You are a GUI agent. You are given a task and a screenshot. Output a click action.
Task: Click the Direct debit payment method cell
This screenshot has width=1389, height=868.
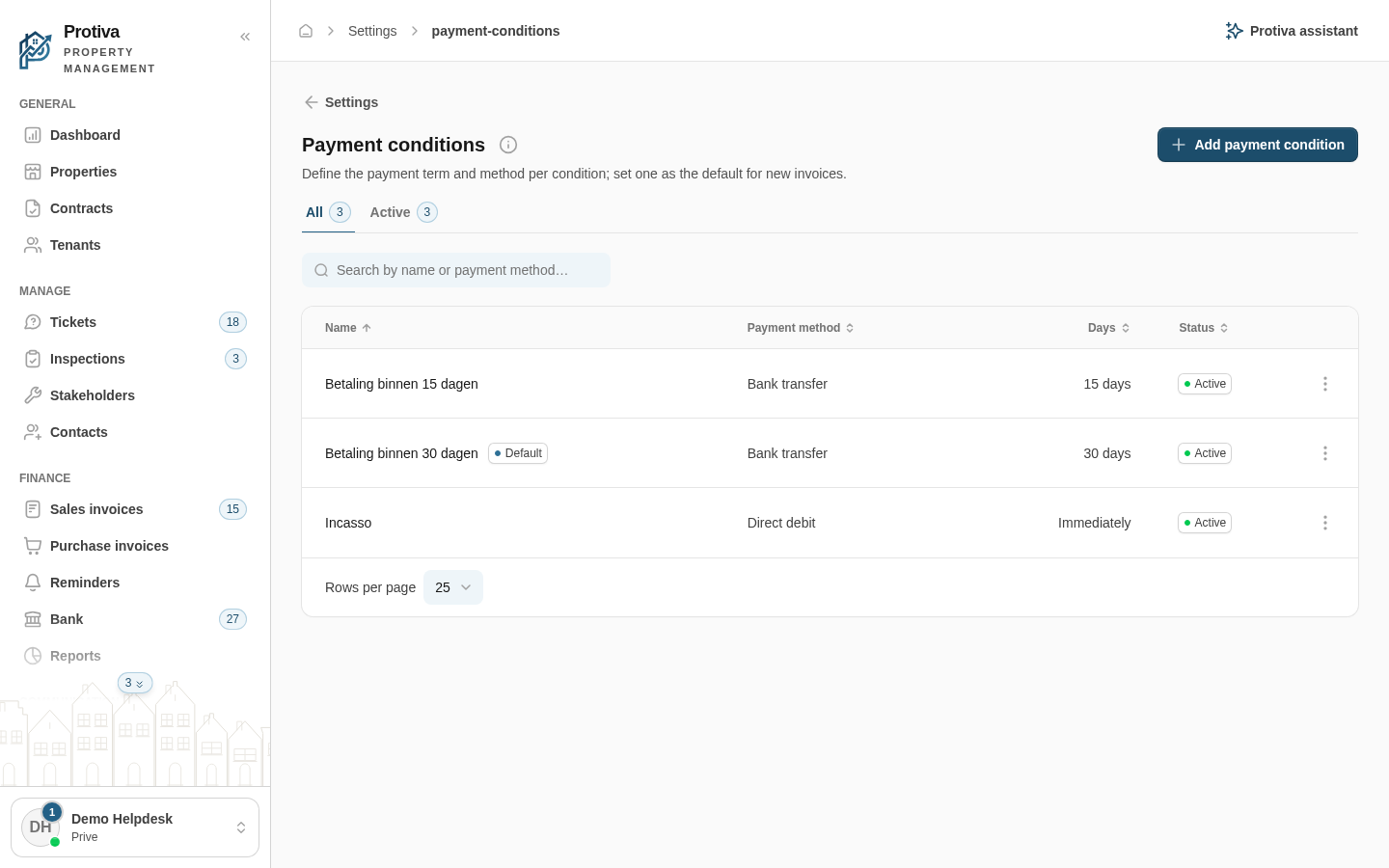tap(781, 523)
